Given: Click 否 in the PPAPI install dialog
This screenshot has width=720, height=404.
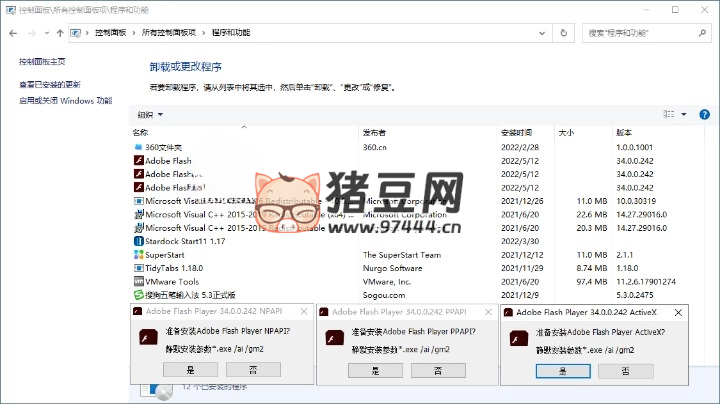Looking at the screenshot, I should tap(437, 369).
